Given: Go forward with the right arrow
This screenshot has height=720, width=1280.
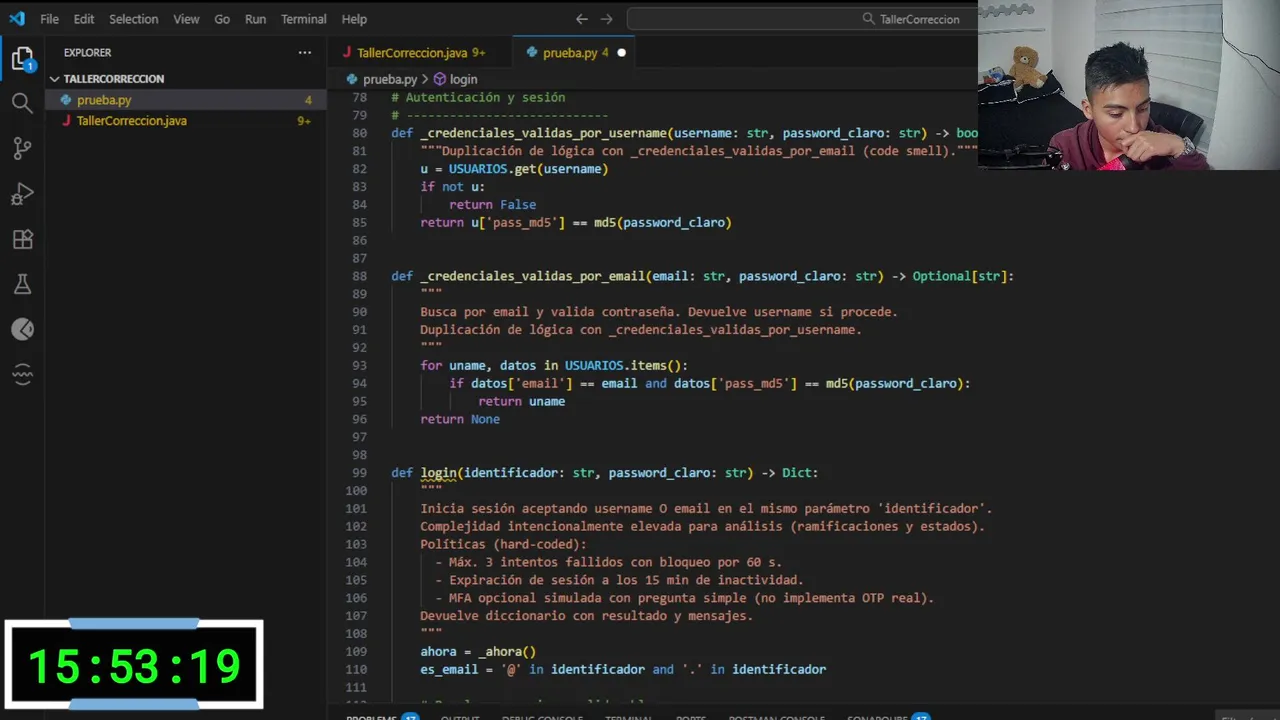Looking at the screenshot, I should tap(606, 19).
